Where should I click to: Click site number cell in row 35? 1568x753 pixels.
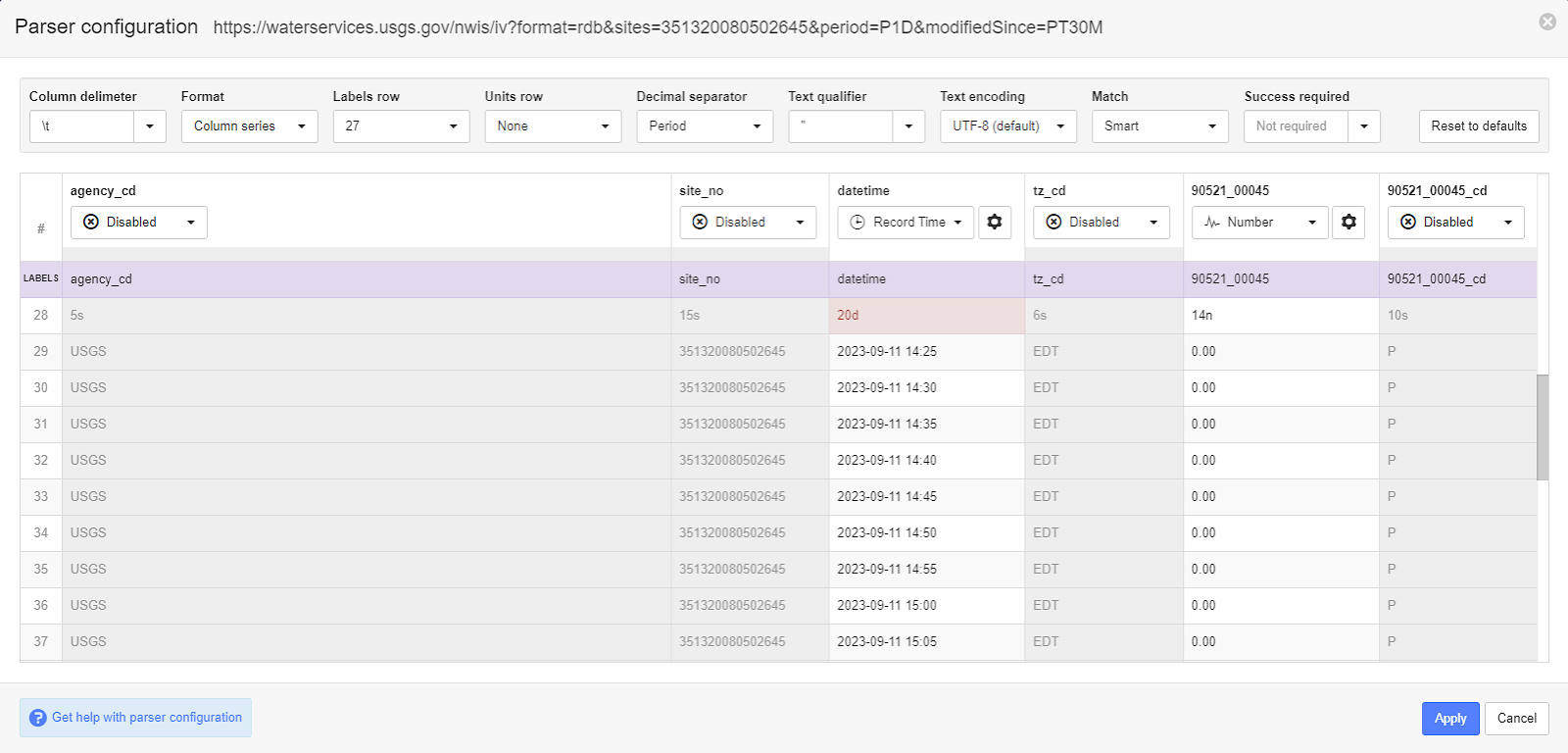tap(750, 570)
